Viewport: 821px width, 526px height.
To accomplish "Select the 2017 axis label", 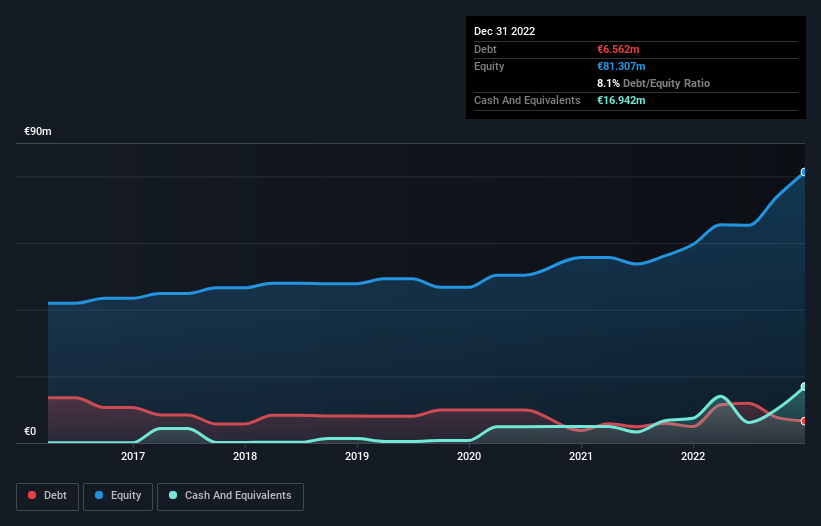I will (x=133, y=456).
